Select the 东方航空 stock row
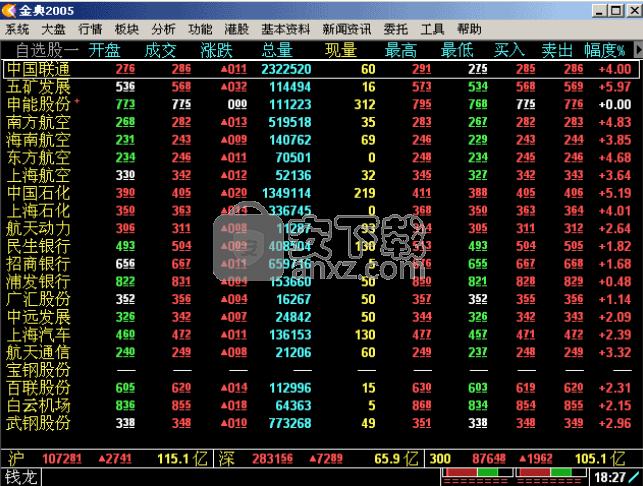 pyautogui.click(x=321, y=157)
